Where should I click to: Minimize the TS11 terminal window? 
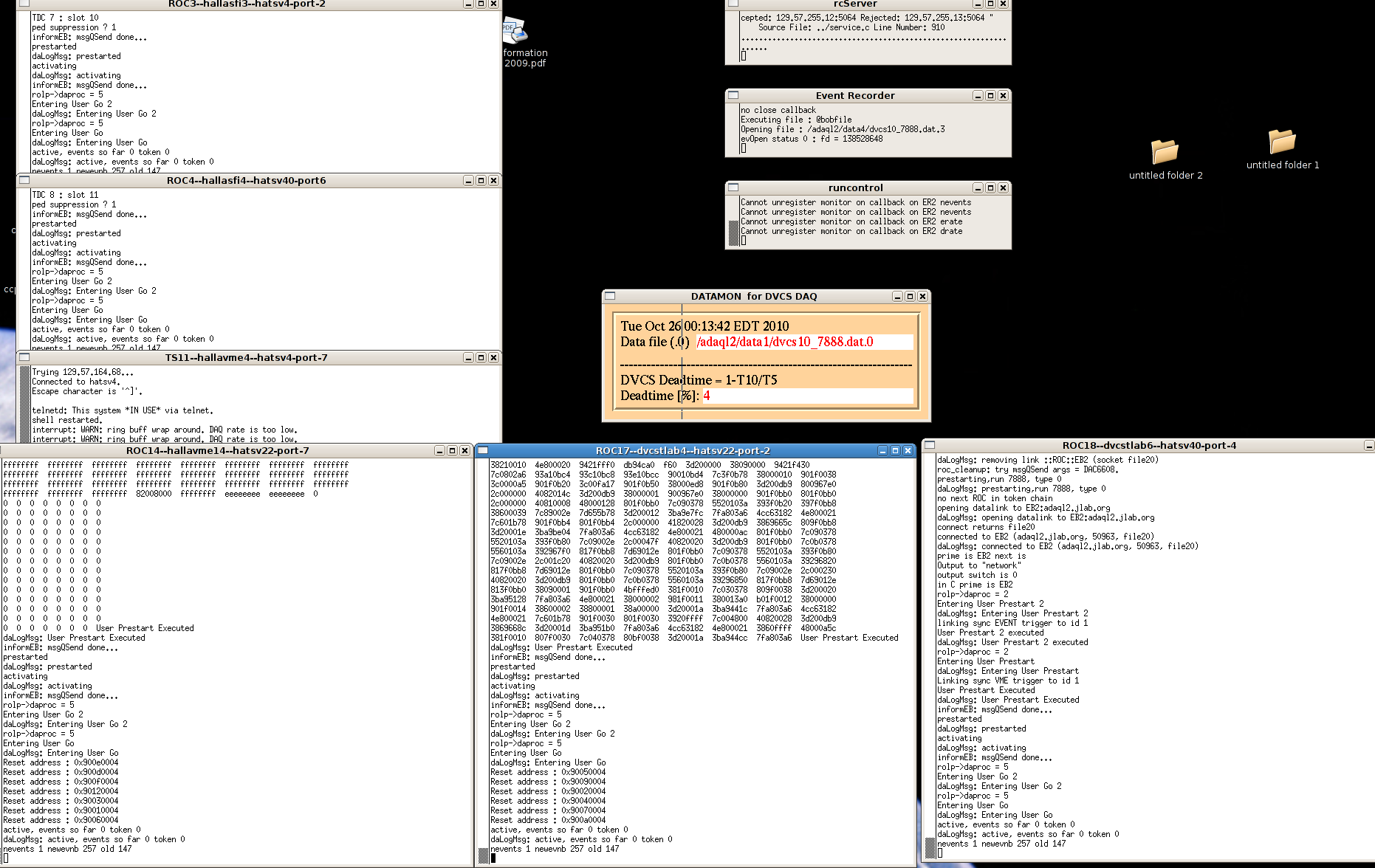468,357
